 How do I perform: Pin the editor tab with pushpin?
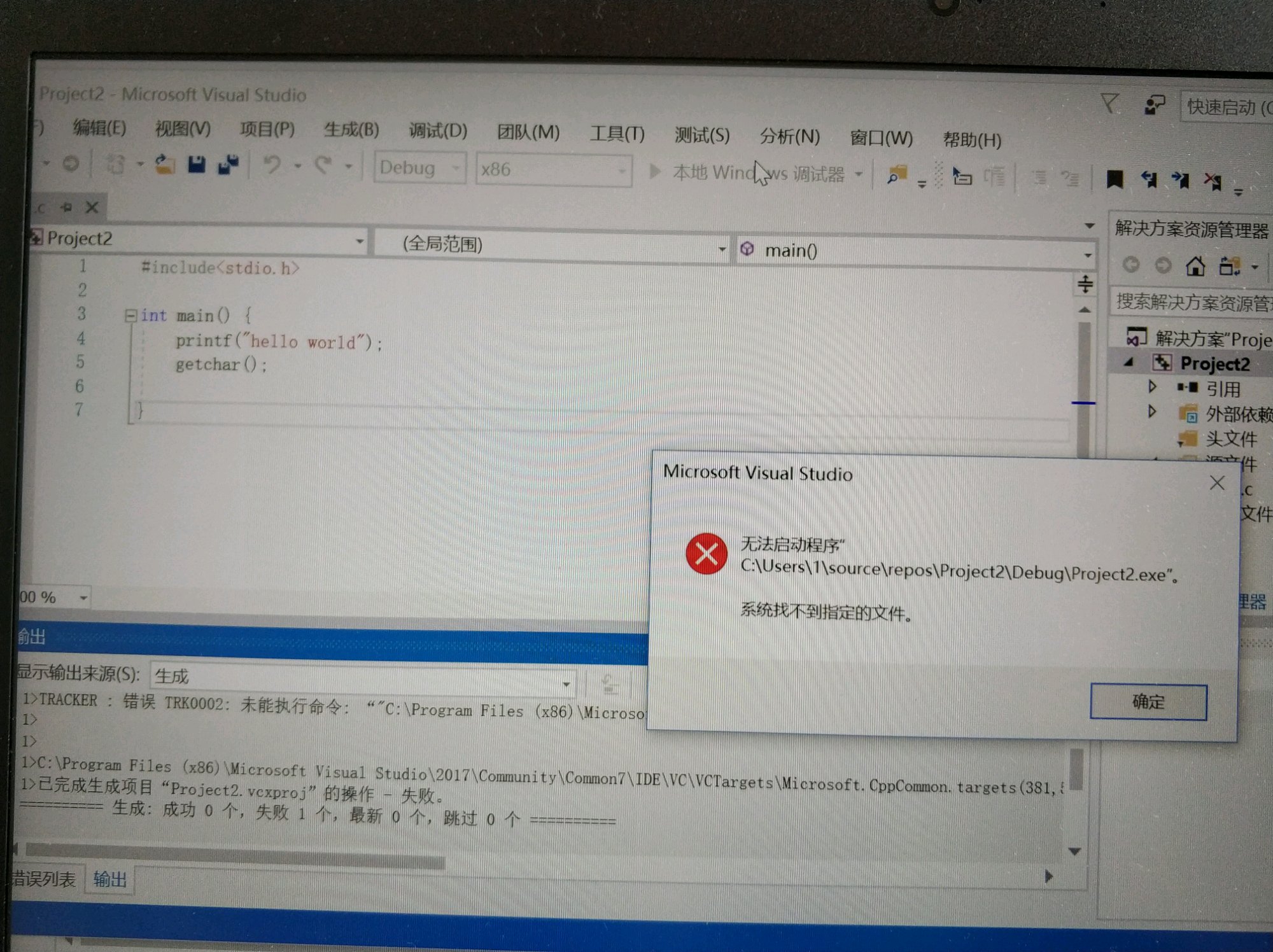point(66,207)
